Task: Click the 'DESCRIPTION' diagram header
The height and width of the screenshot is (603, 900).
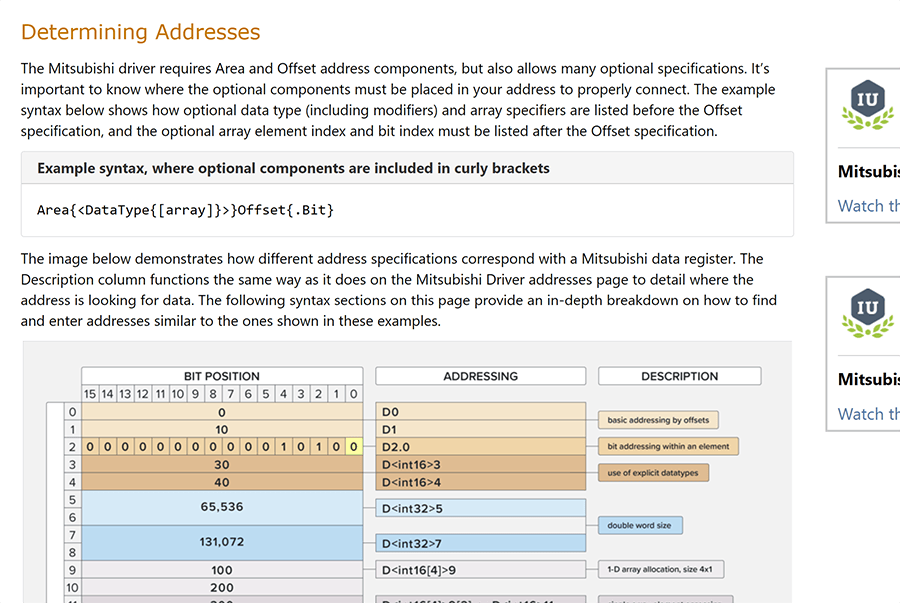Action: pos(680,376)
